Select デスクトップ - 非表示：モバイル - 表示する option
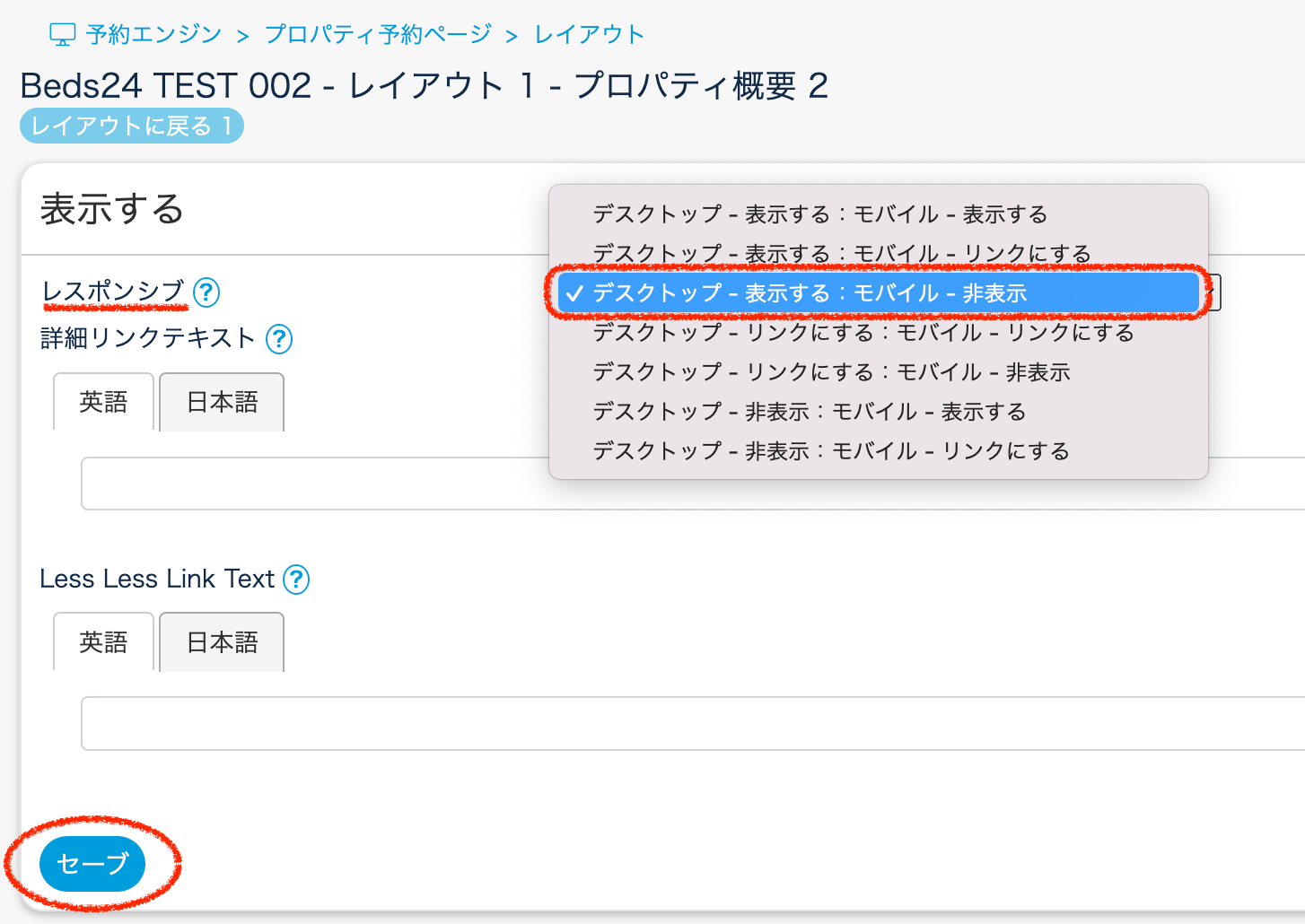This screenshot has width=1305, height=924. coord(809,412)
